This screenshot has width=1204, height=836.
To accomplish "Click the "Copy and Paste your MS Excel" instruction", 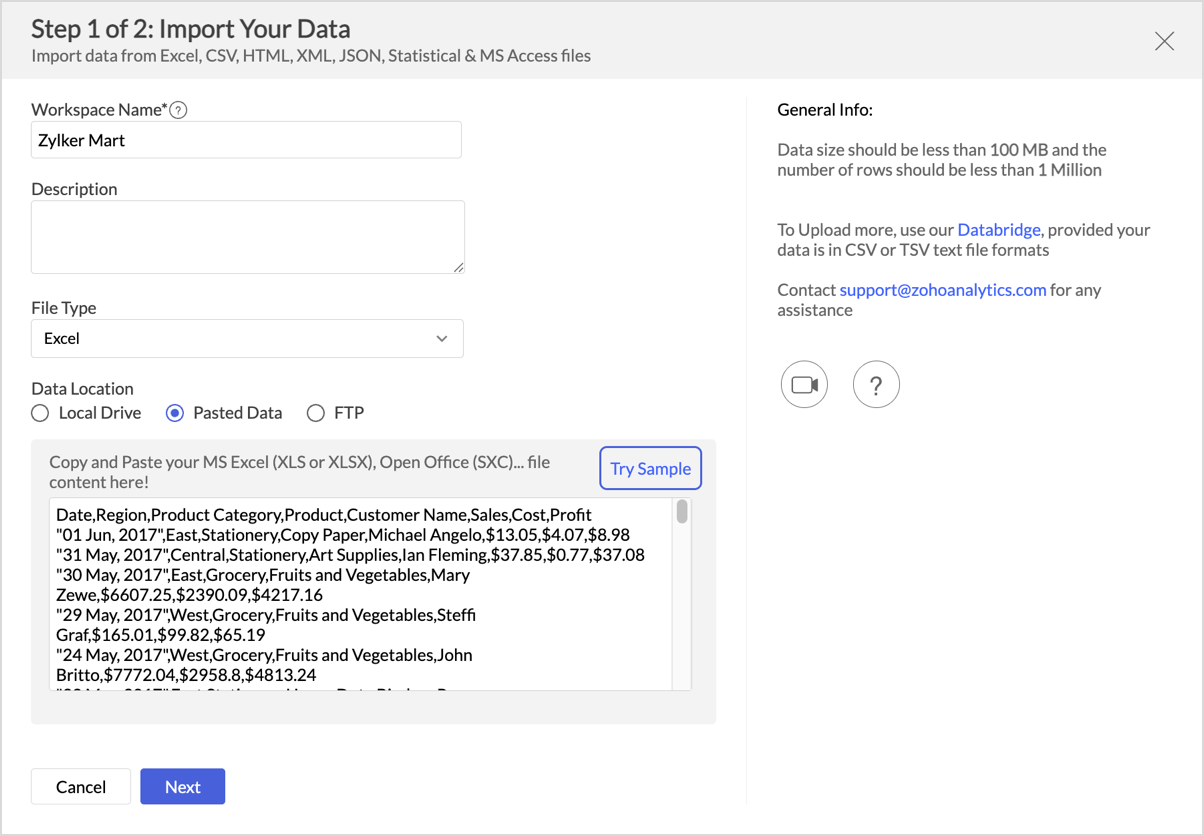I will (299, 472).
